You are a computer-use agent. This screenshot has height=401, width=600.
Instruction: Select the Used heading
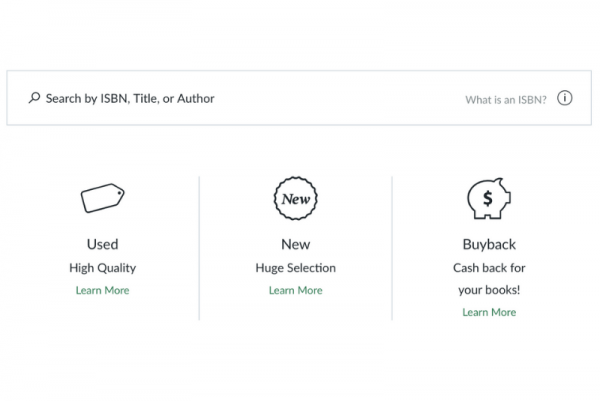point(102,244)
